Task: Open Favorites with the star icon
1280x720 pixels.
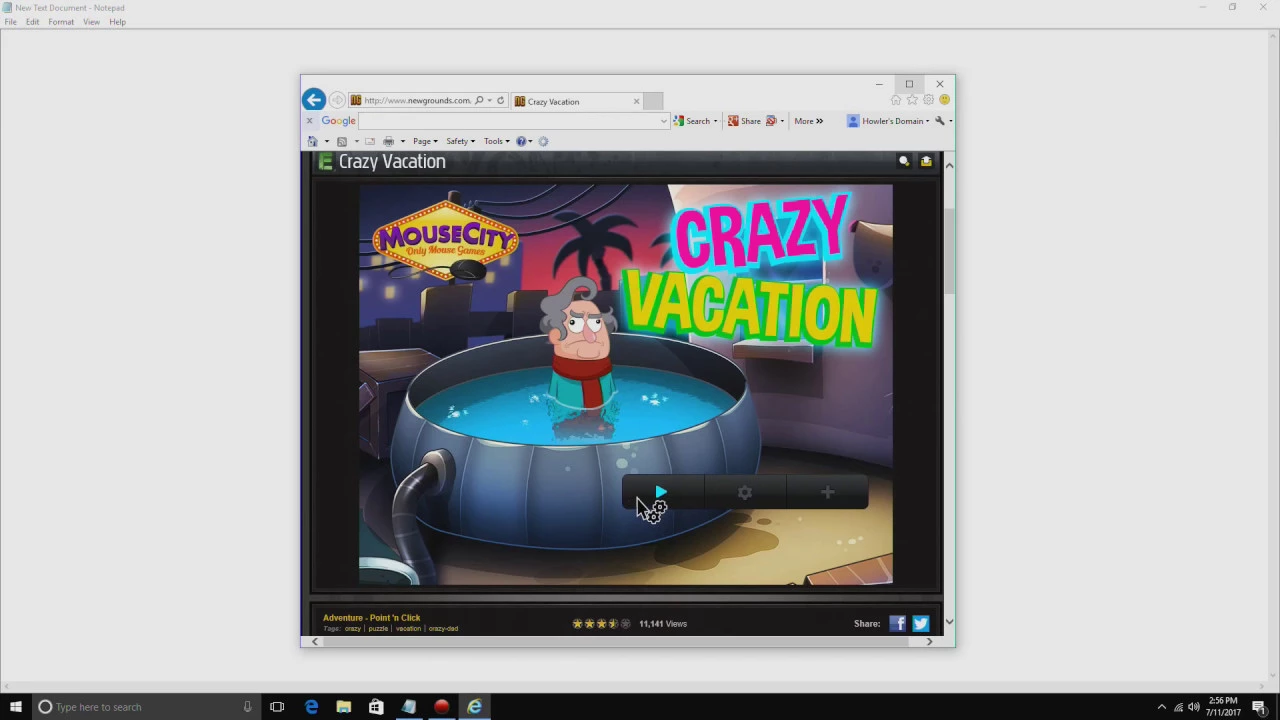Action: (912, 100)
